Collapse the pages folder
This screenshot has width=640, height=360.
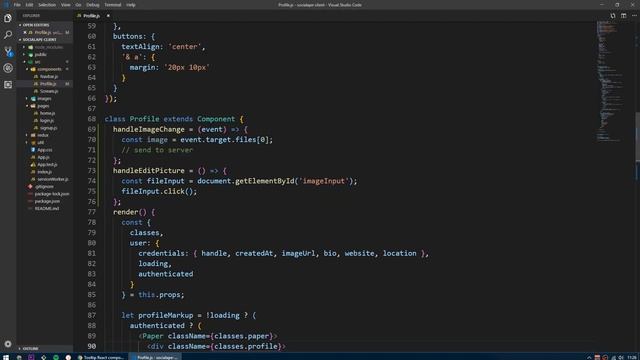point(43,106)
